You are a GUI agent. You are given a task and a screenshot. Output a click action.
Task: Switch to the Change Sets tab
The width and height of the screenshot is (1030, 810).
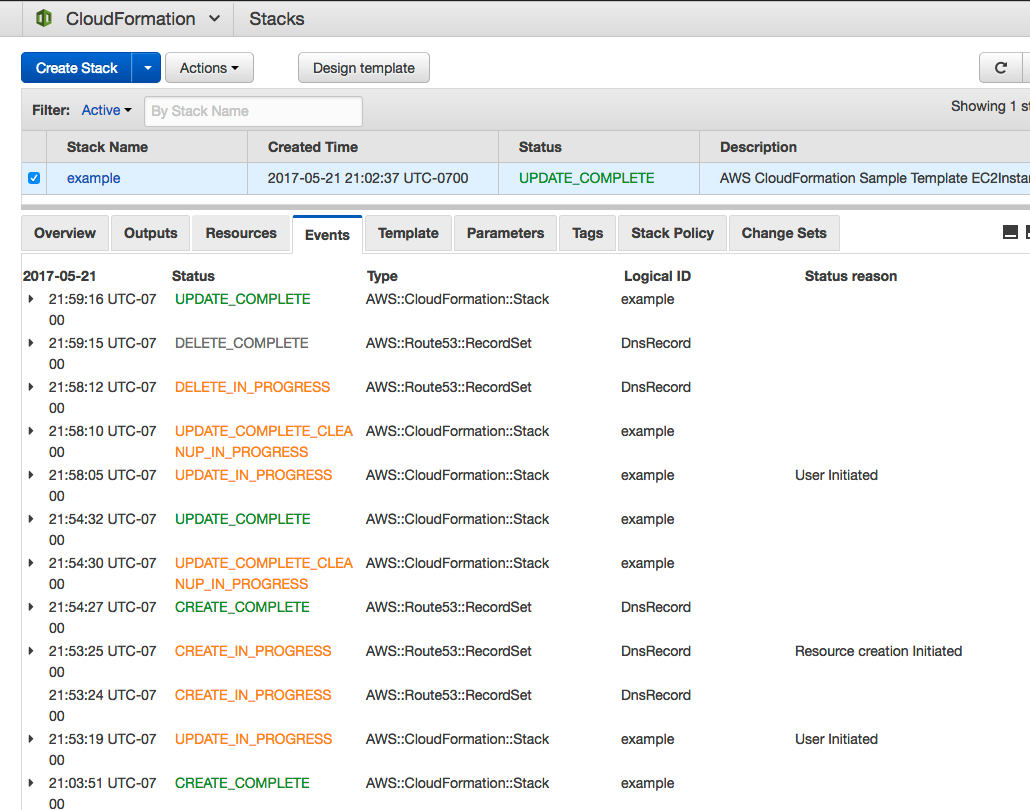point(784,233)
